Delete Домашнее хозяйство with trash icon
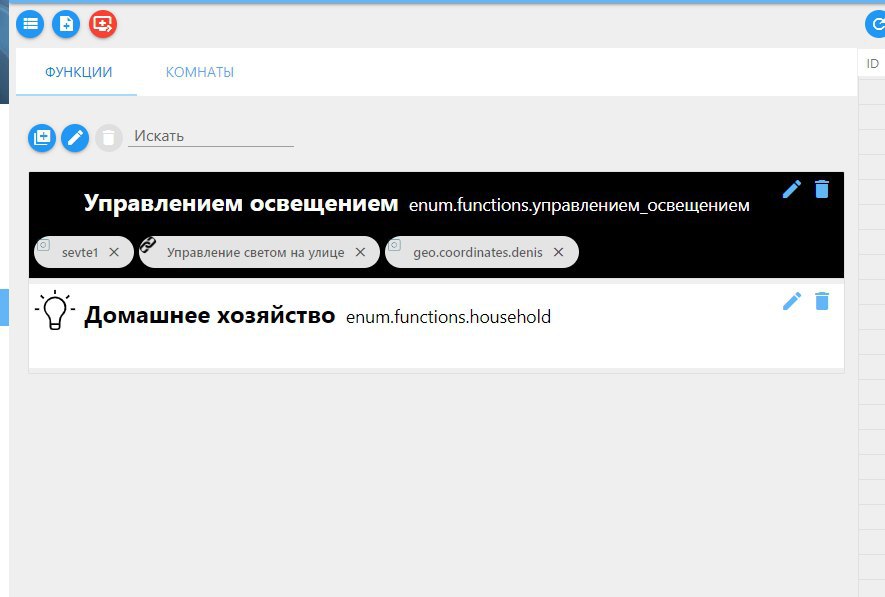Screen dimensions: 885x597 822,301
